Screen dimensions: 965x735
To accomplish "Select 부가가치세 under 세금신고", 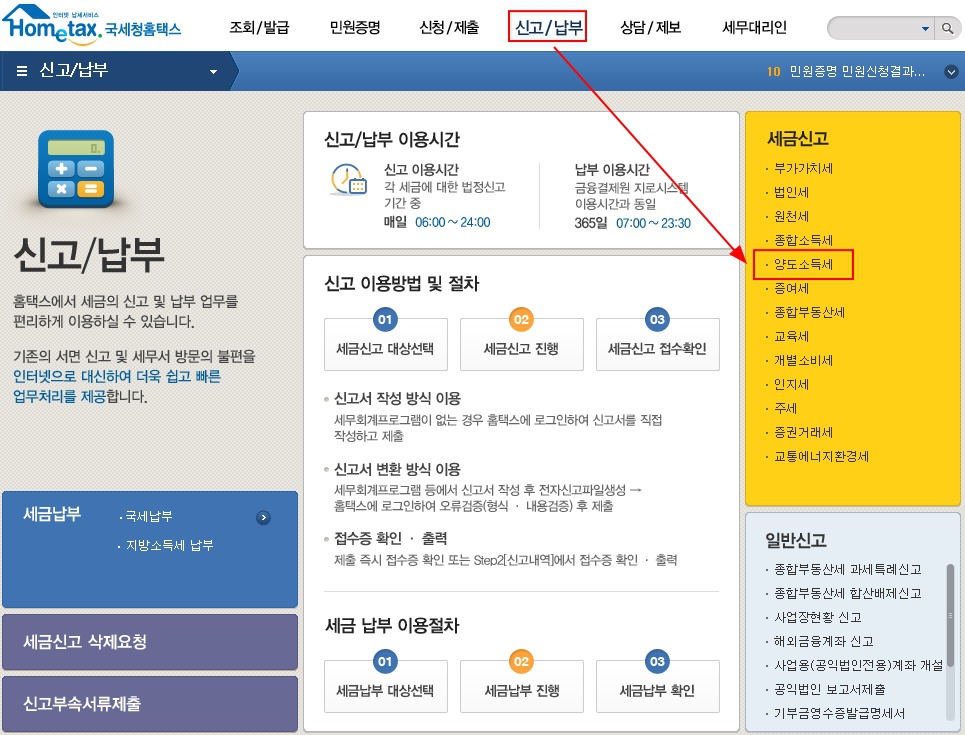I will [803, 169].
